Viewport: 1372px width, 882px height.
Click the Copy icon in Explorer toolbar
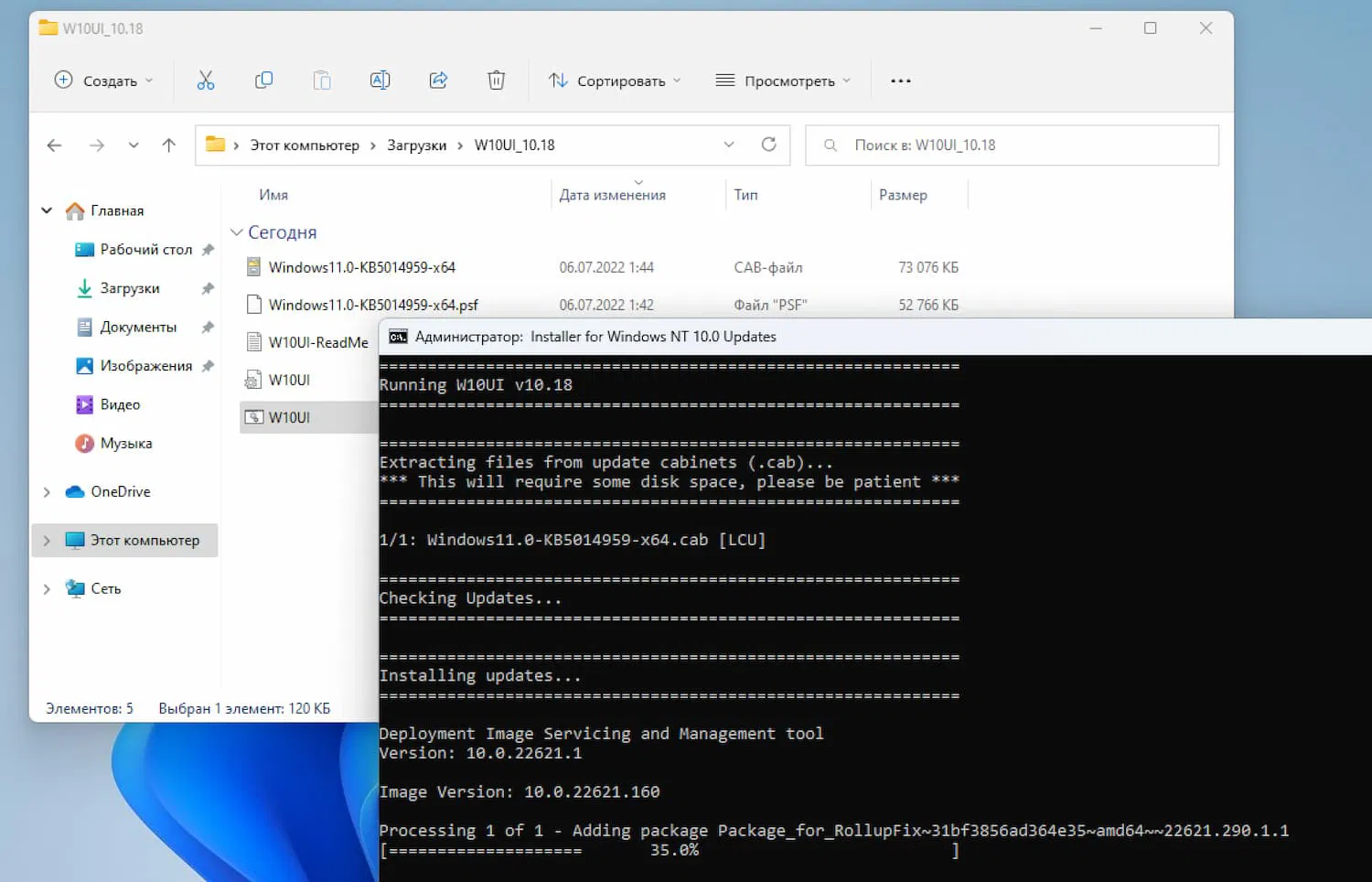(263, 81)
